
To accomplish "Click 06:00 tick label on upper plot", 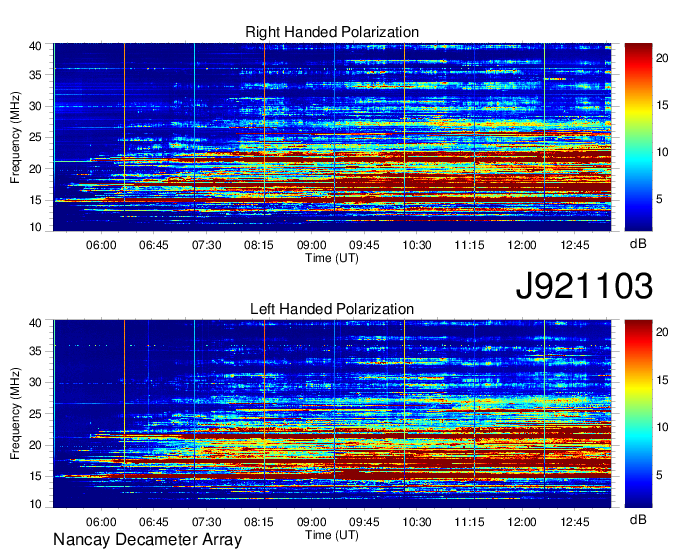I will [x=101, y=245].
